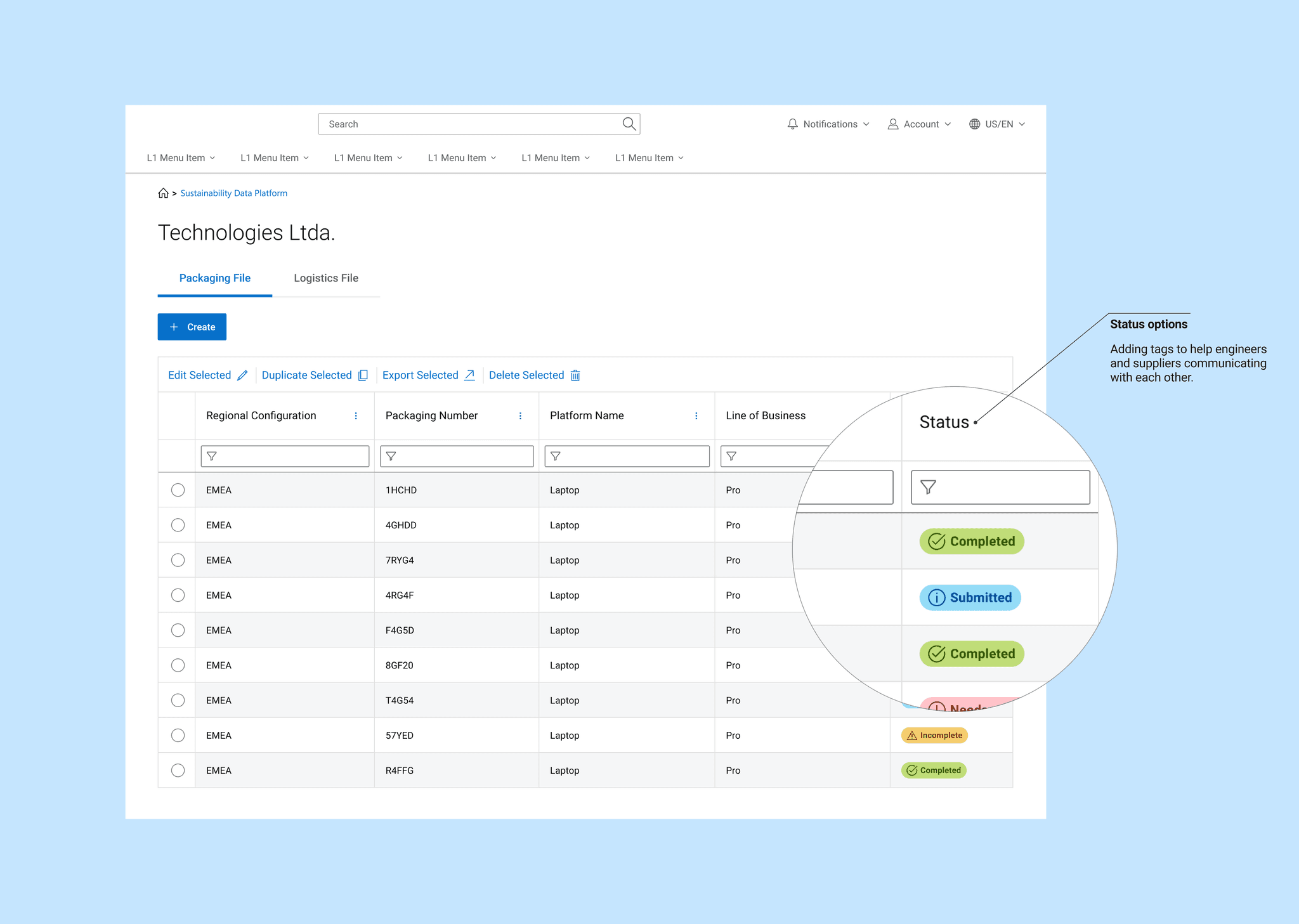
Task: Open Regional Configuration column options menu
Action: click(356, 416)
